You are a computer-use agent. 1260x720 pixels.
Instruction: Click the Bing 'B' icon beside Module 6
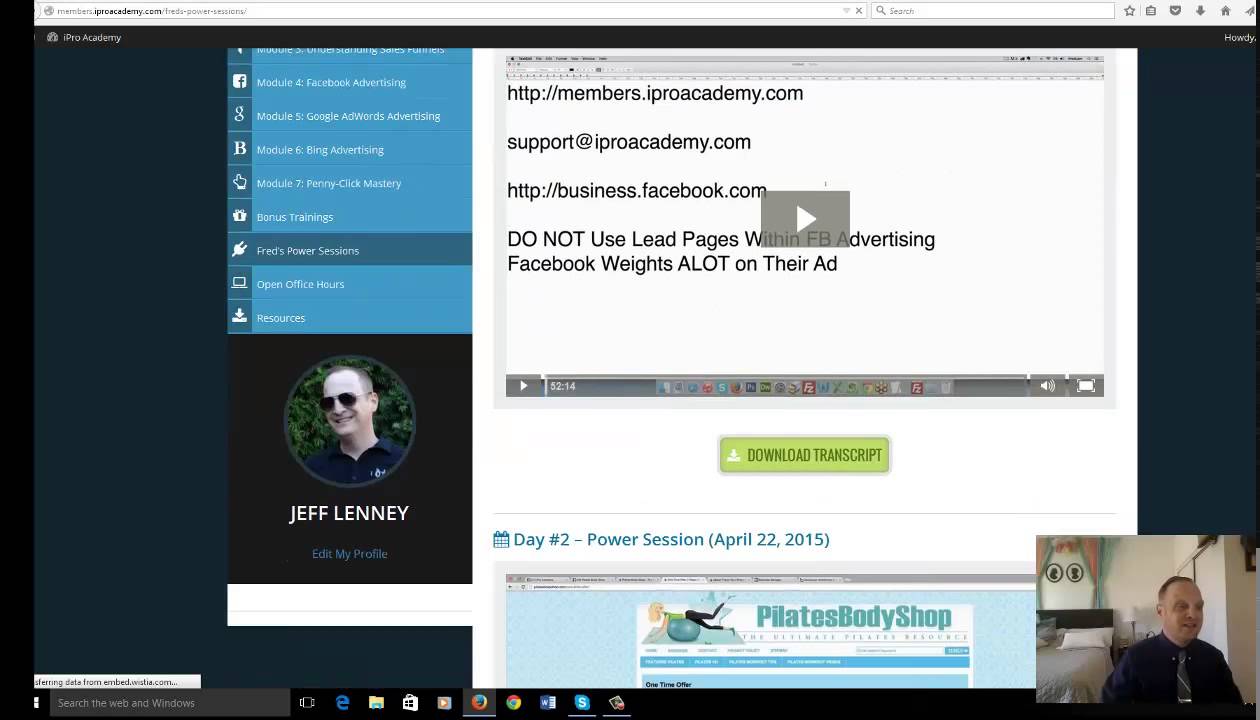point(240,148)
